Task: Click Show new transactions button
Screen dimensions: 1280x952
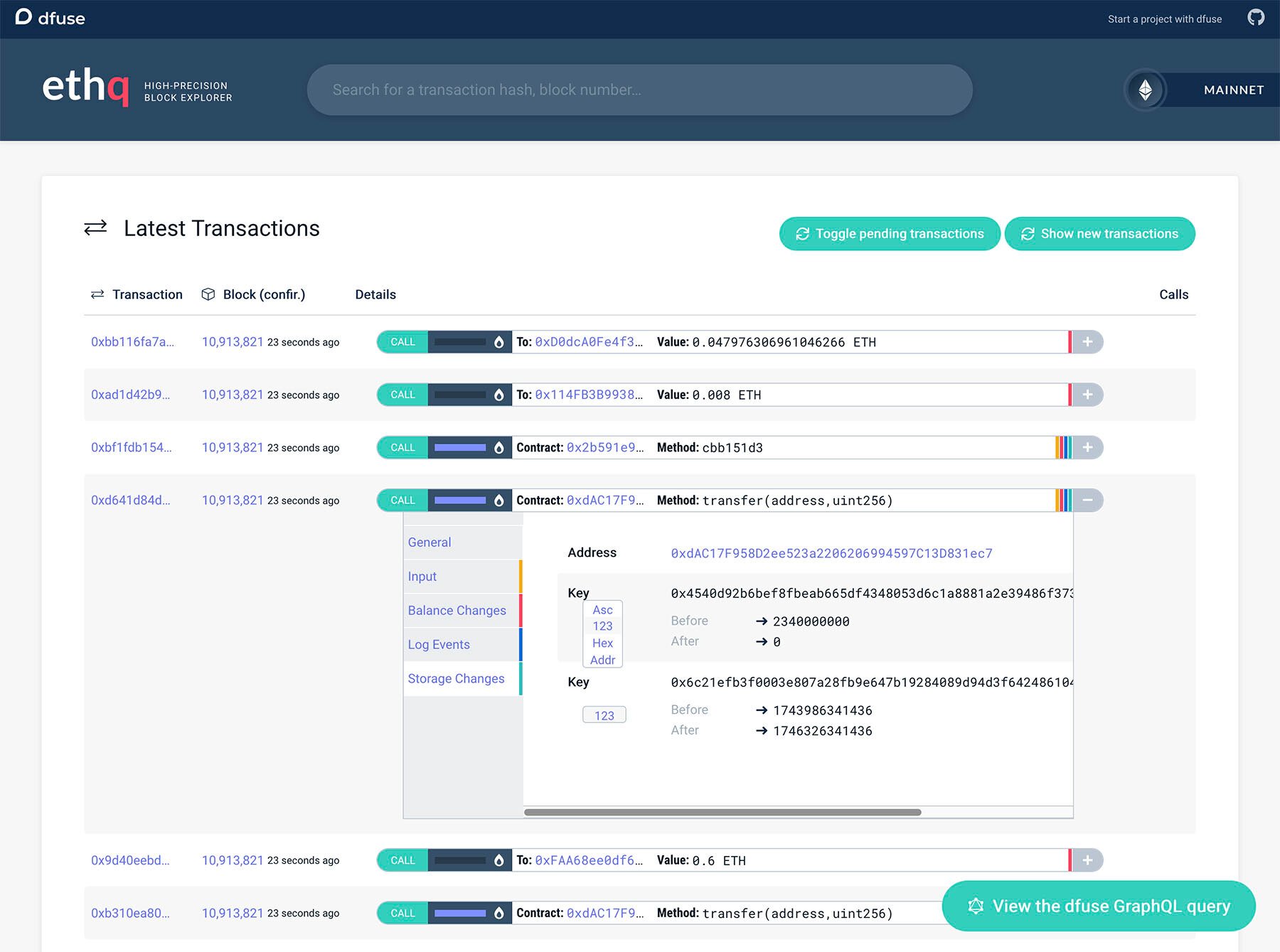Action: (1099, 234)
